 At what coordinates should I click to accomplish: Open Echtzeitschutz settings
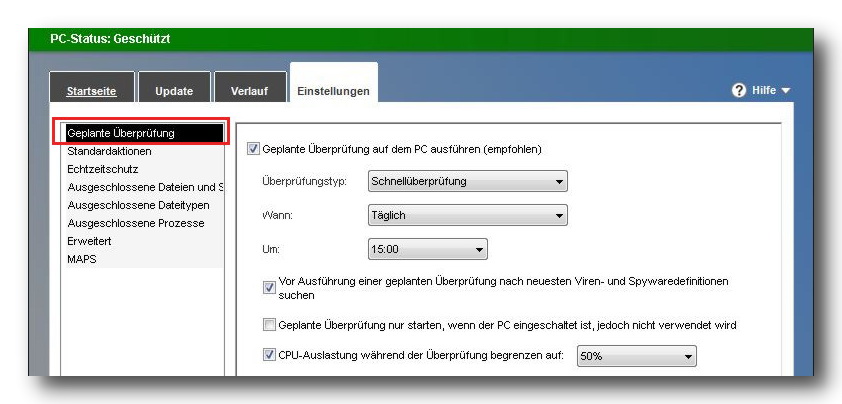143,169
